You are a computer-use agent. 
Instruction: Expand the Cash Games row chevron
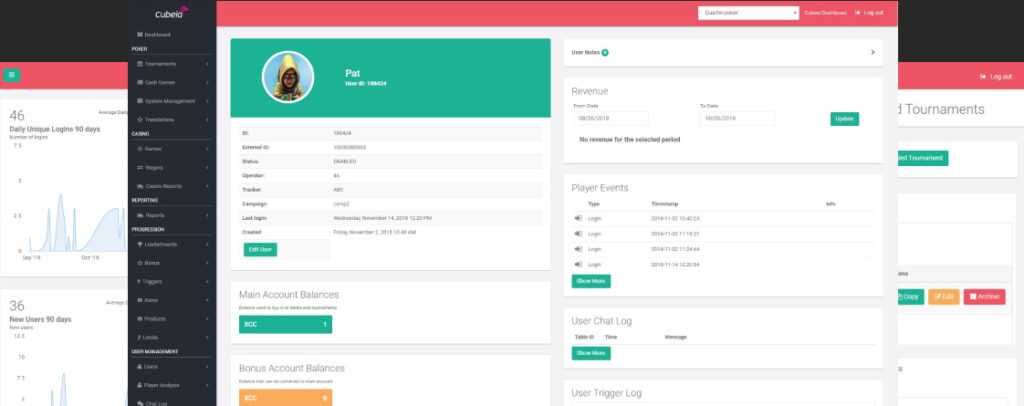[208, 83]
